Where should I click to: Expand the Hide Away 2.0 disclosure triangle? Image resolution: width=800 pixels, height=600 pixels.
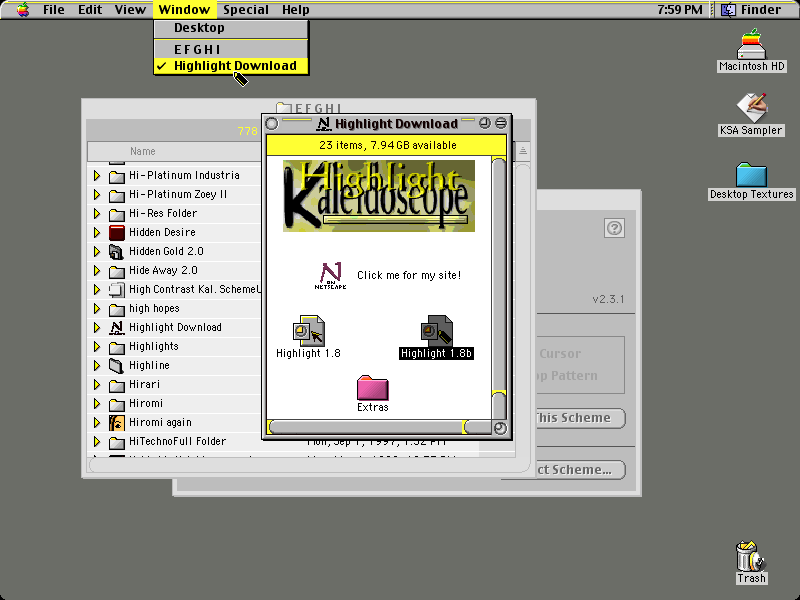(97, 270)
